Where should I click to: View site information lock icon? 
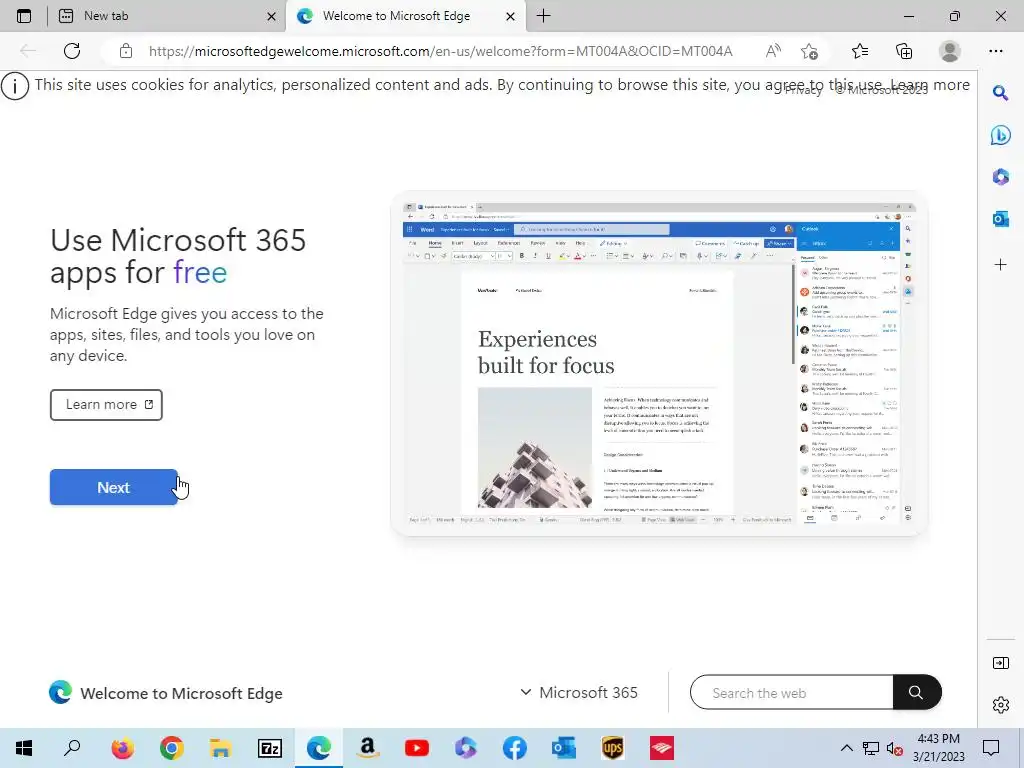coord(125,51)
